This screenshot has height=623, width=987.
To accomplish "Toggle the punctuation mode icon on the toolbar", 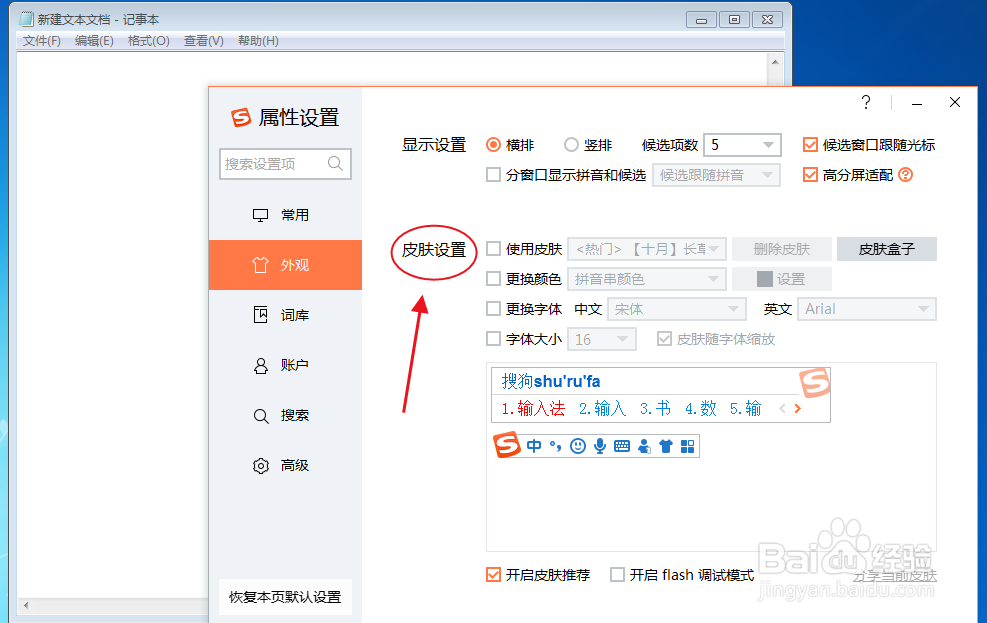I will click(x=555, y=446).
